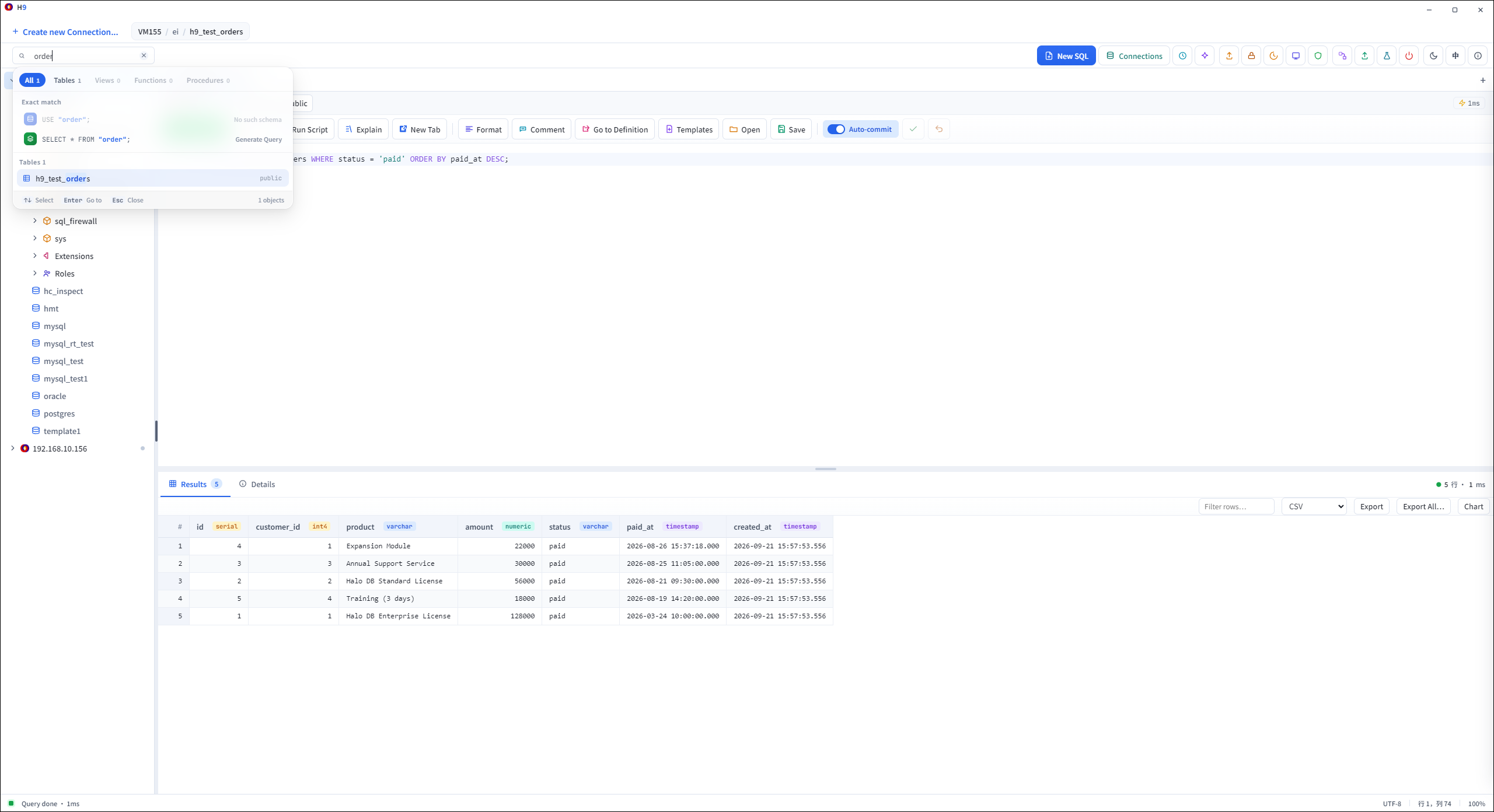1494x812 pixels.
Task: Click the Chart button
Action: [1474, 506]
